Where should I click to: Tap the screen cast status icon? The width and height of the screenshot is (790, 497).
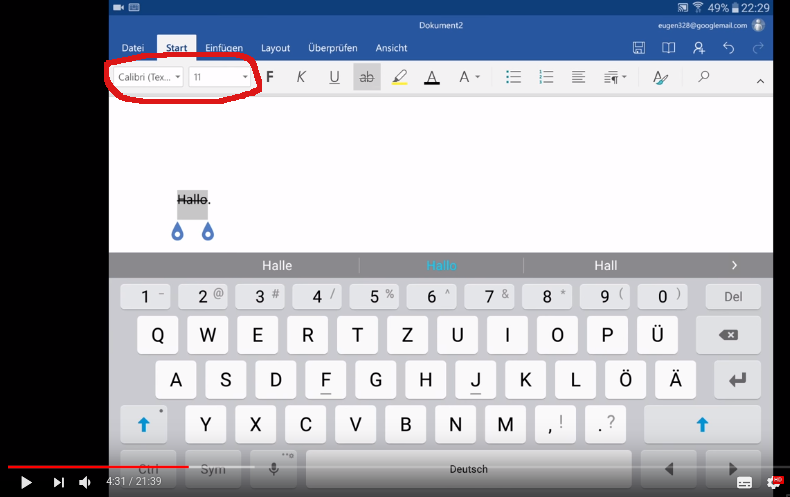(x=682, y=7)
